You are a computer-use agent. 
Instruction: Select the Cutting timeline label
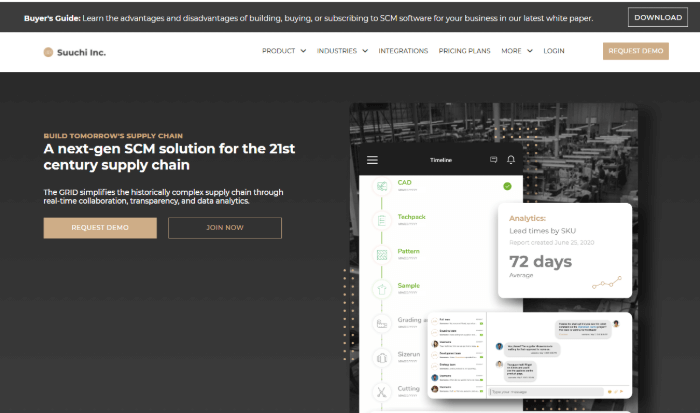[x=408, y=388]
